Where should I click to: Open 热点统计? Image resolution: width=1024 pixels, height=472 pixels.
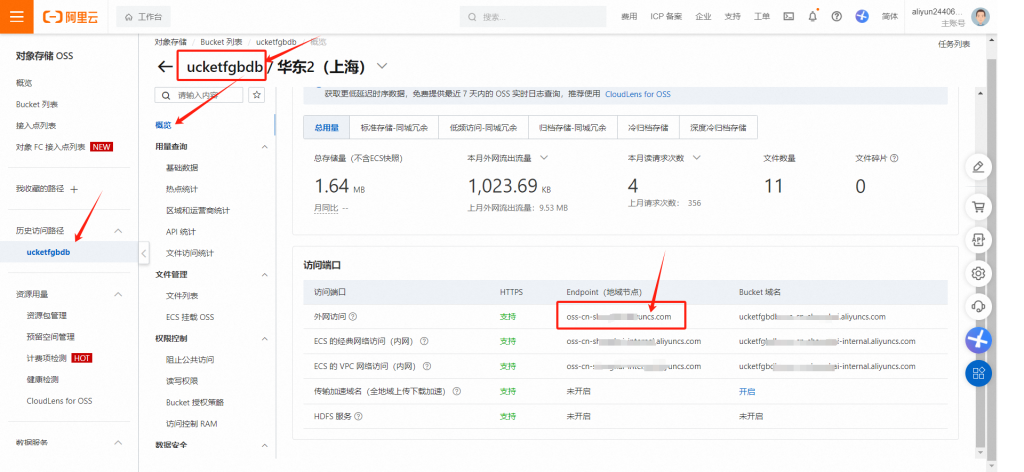point(182,189)
